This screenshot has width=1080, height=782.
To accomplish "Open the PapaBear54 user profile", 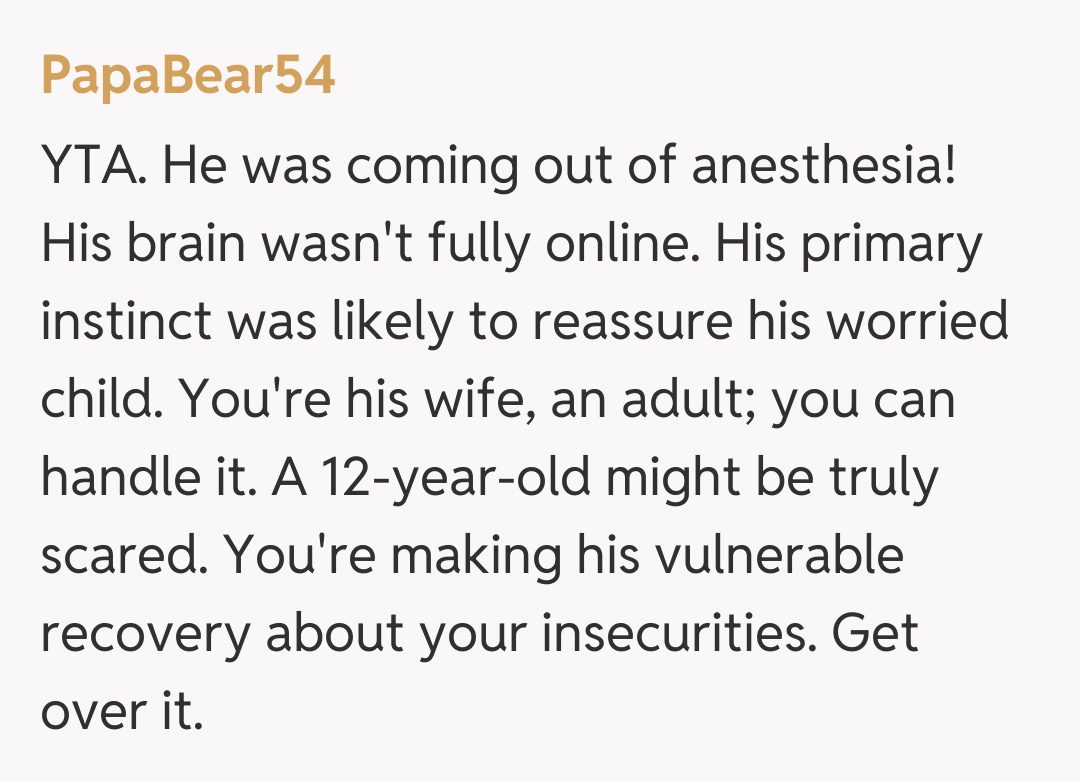I will (188, 76).
